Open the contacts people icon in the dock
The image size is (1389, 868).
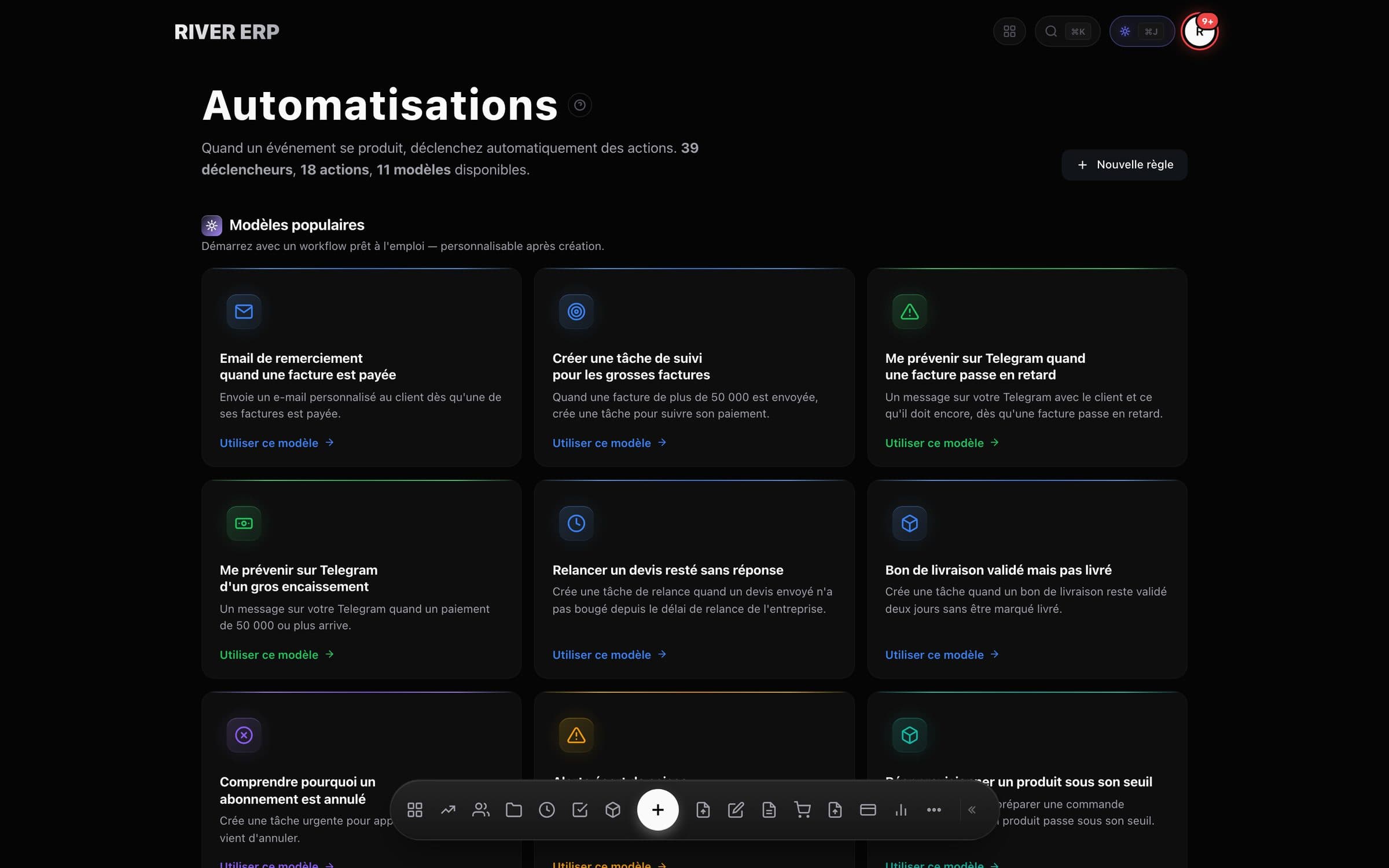481,810
